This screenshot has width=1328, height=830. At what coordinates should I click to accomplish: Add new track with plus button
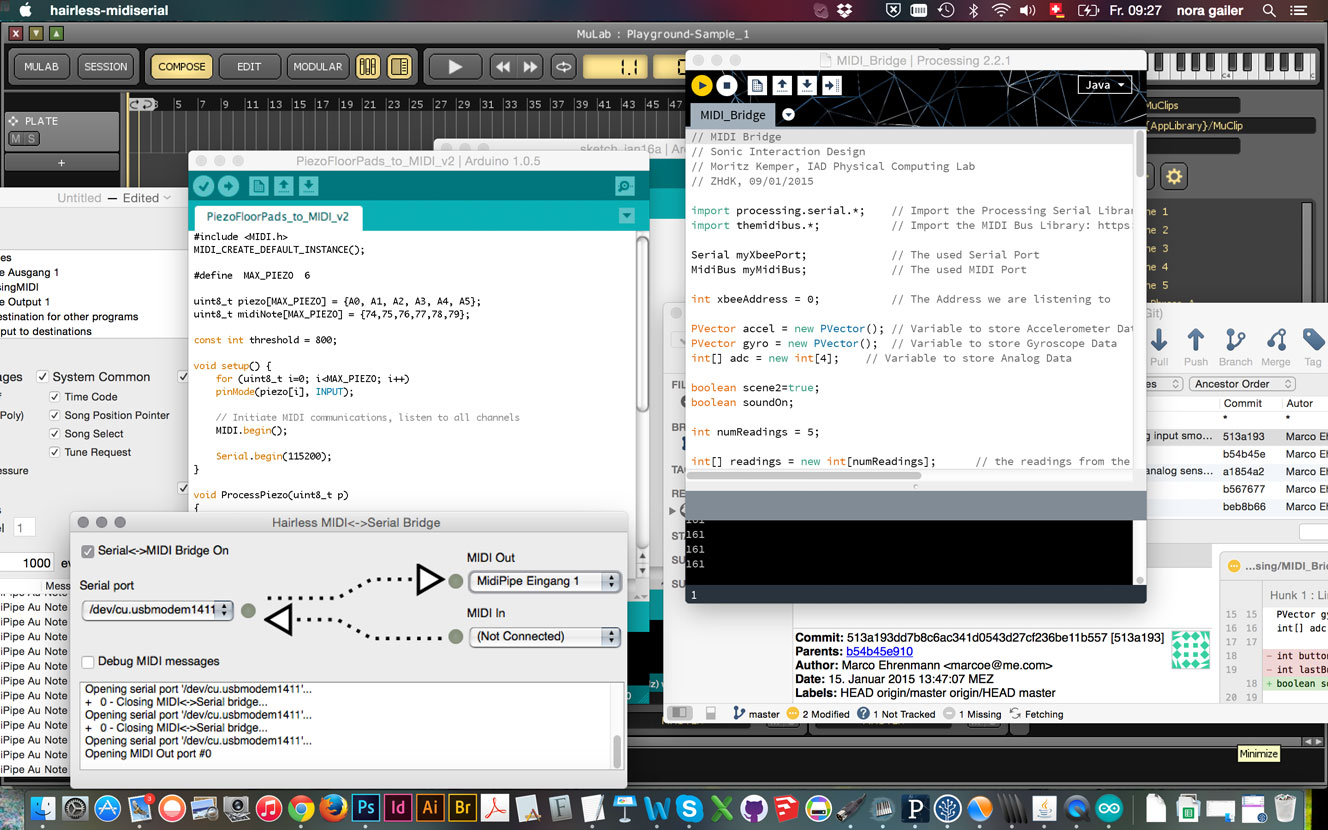[61, 163]
